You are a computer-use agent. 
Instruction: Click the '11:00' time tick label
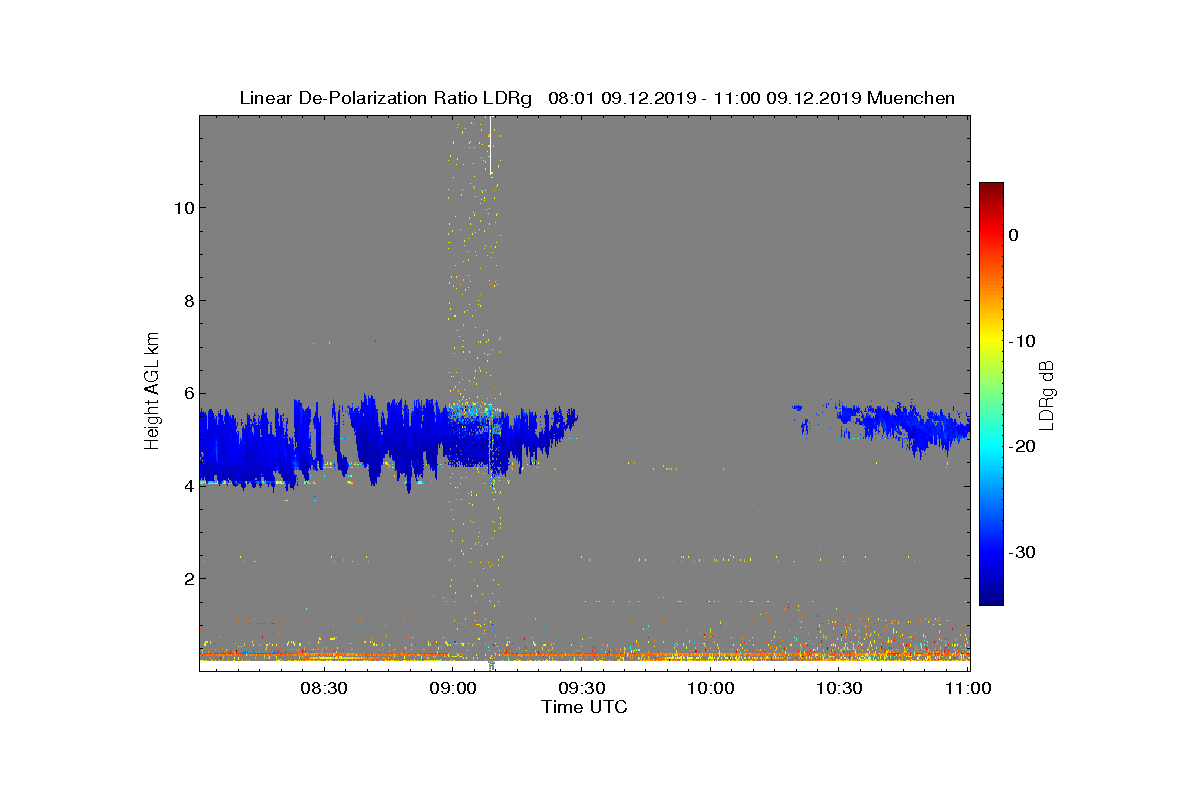968,688
